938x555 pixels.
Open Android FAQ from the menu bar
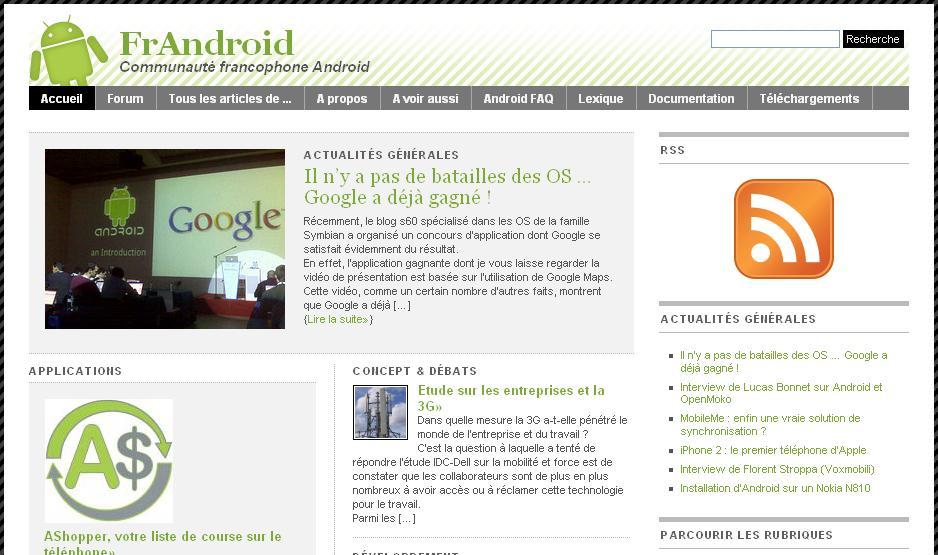[x=519, y=99]
